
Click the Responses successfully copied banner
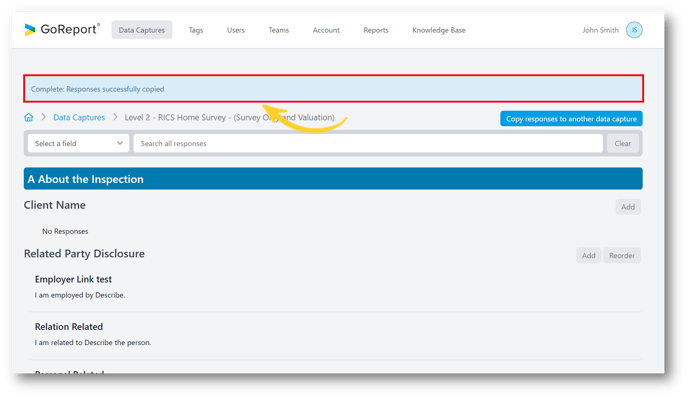click(333, 89)
